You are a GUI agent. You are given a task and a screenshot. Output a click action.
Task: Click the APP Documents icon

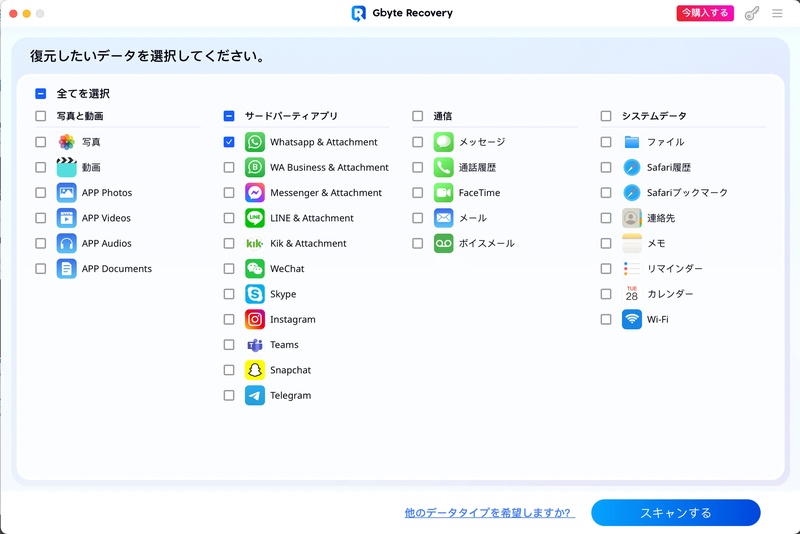click(x=66, y=269)
